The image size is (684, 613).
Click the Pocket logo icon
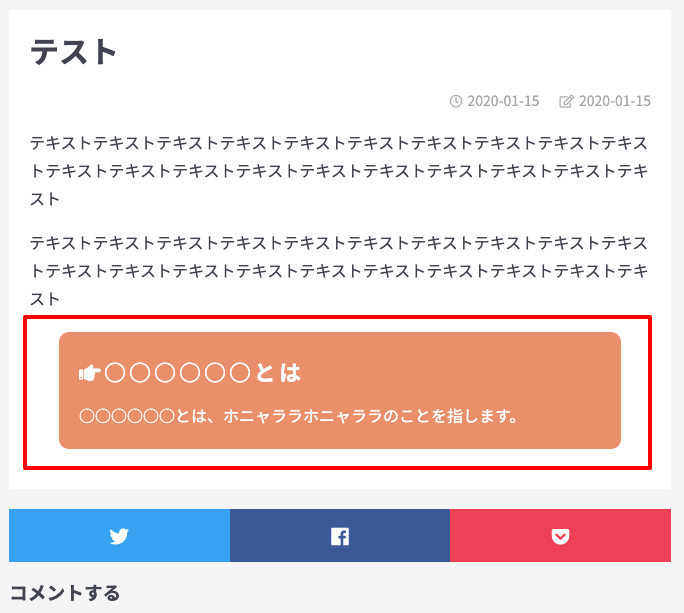(560, 536)
